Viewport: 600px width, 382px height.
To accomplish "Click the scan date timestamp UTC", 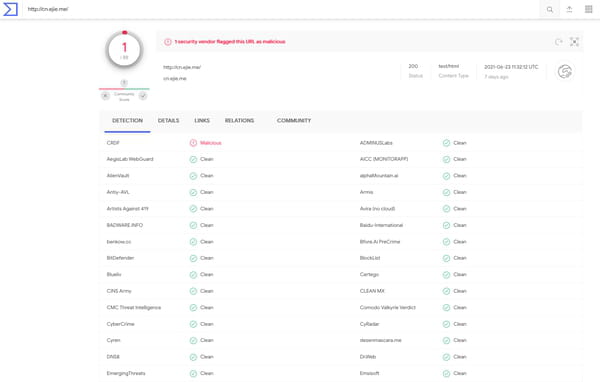I will coord(511,67).
